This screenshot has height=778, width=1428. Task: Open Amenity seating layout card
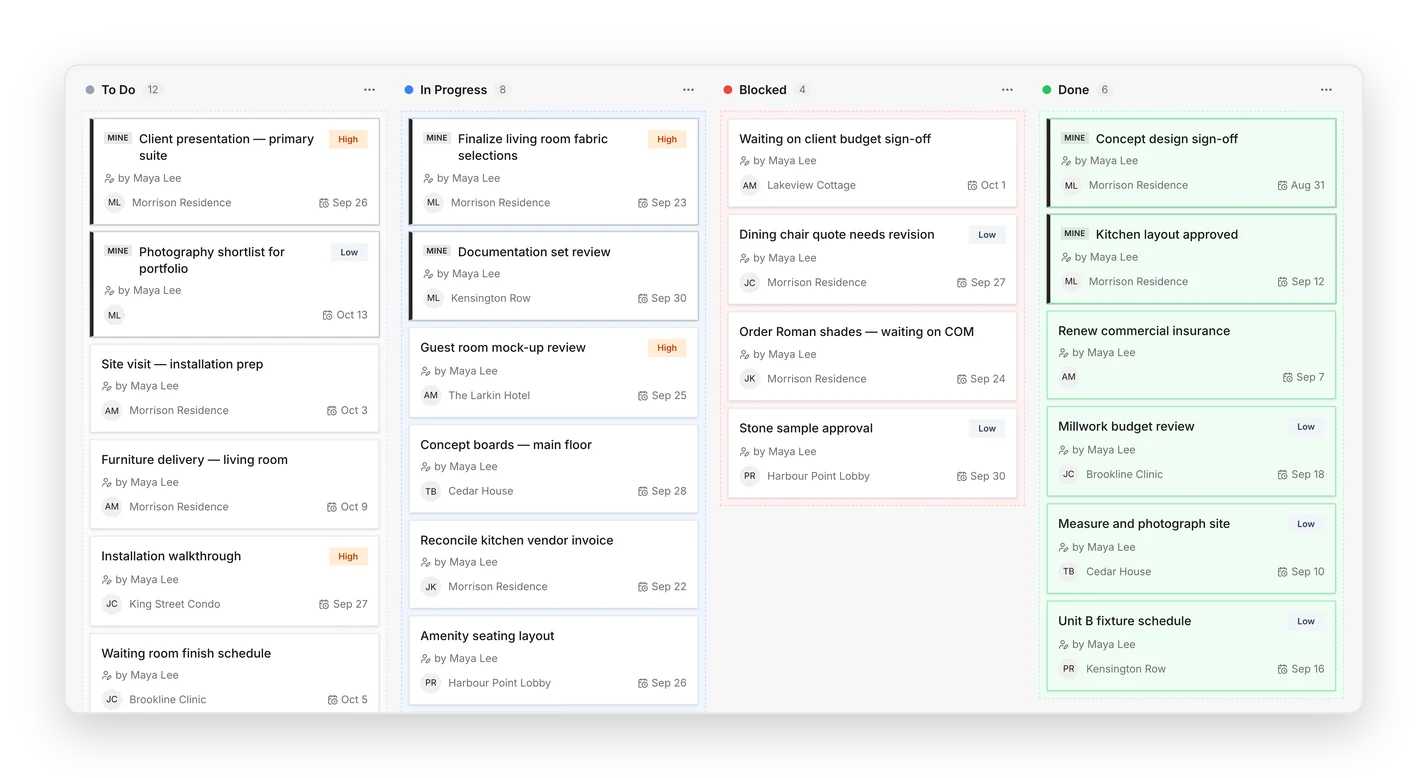[554, 660]
